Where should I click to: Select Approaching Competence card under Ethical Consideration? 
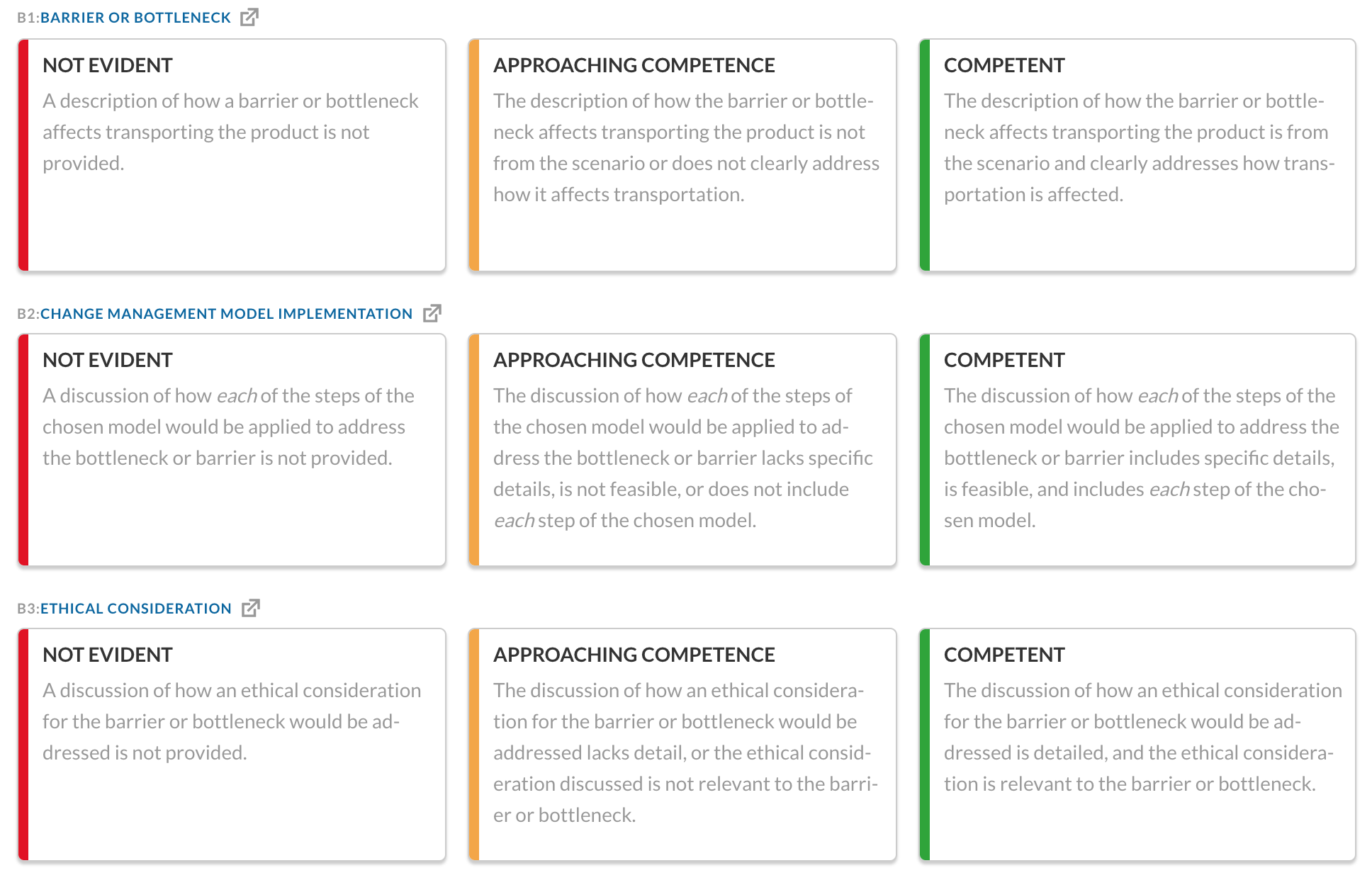[682, 745]
